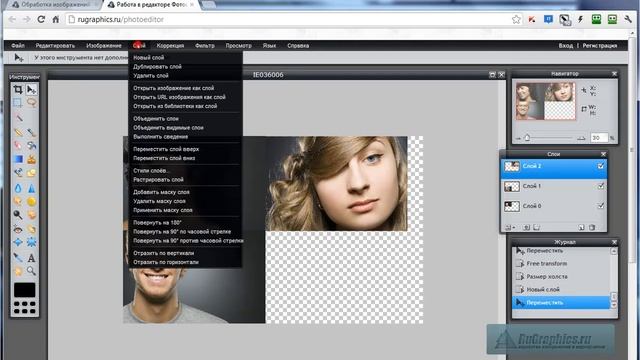Select the rectangular Marquee tool
The height and width of the screenshot is (360, 640).
(x=18, y=103)
